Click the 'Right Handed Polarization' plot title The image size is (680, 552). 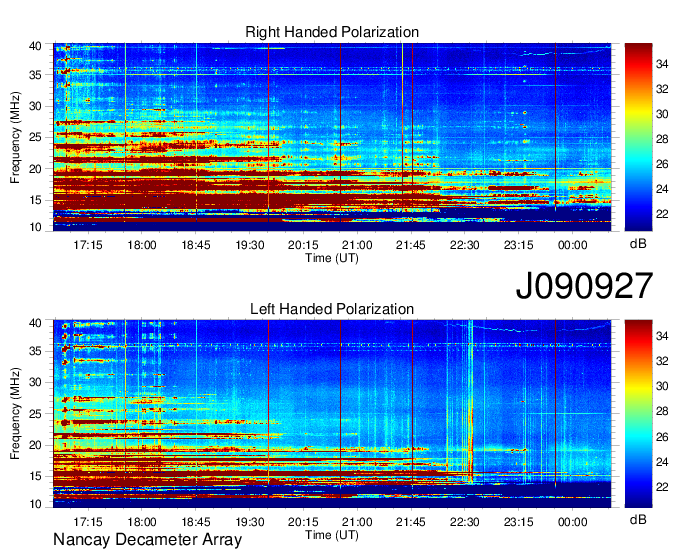point(332,32)
